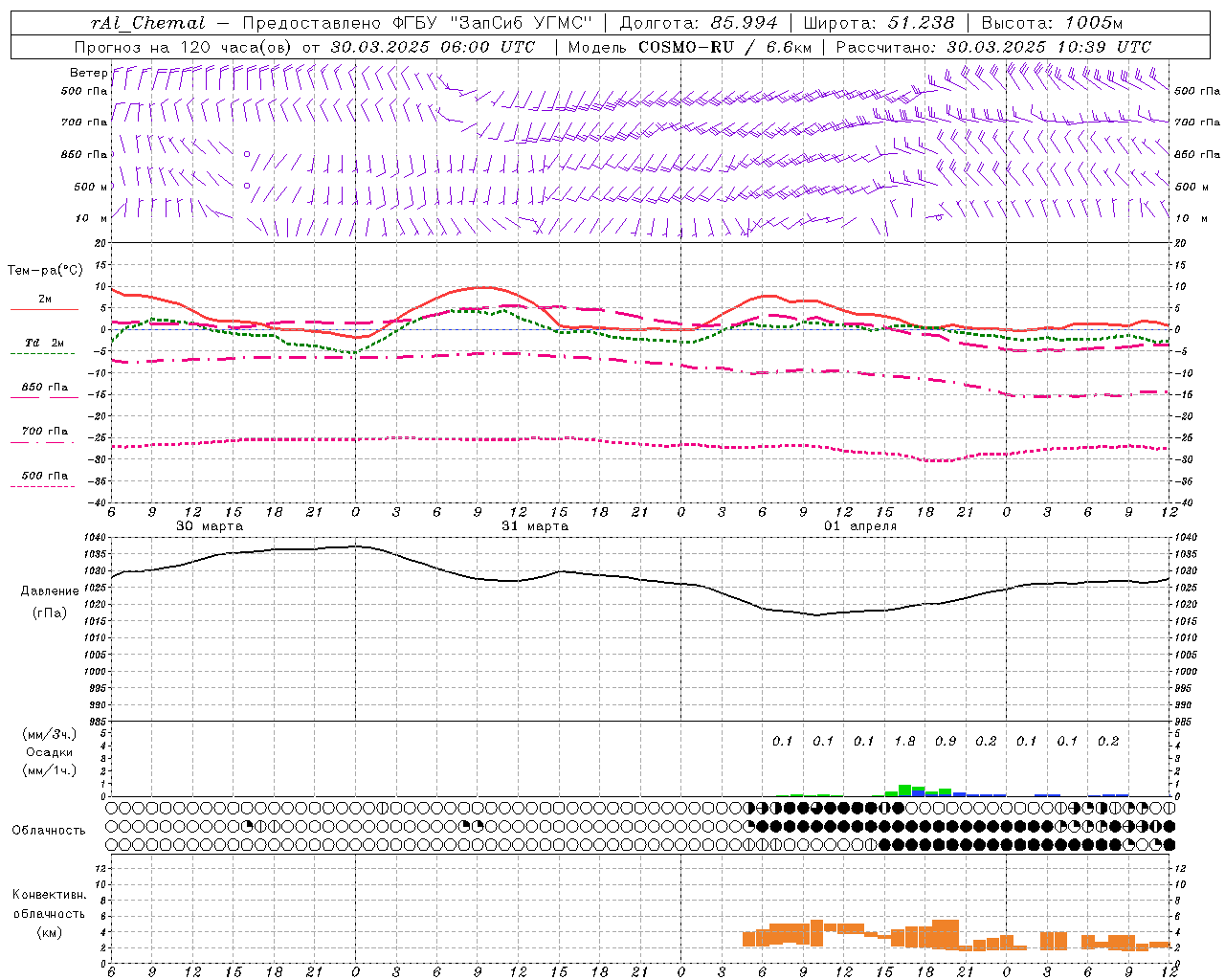The image size is (1225, 980).
Task: Click the 01 апреля date label
Action: [860, 526]
